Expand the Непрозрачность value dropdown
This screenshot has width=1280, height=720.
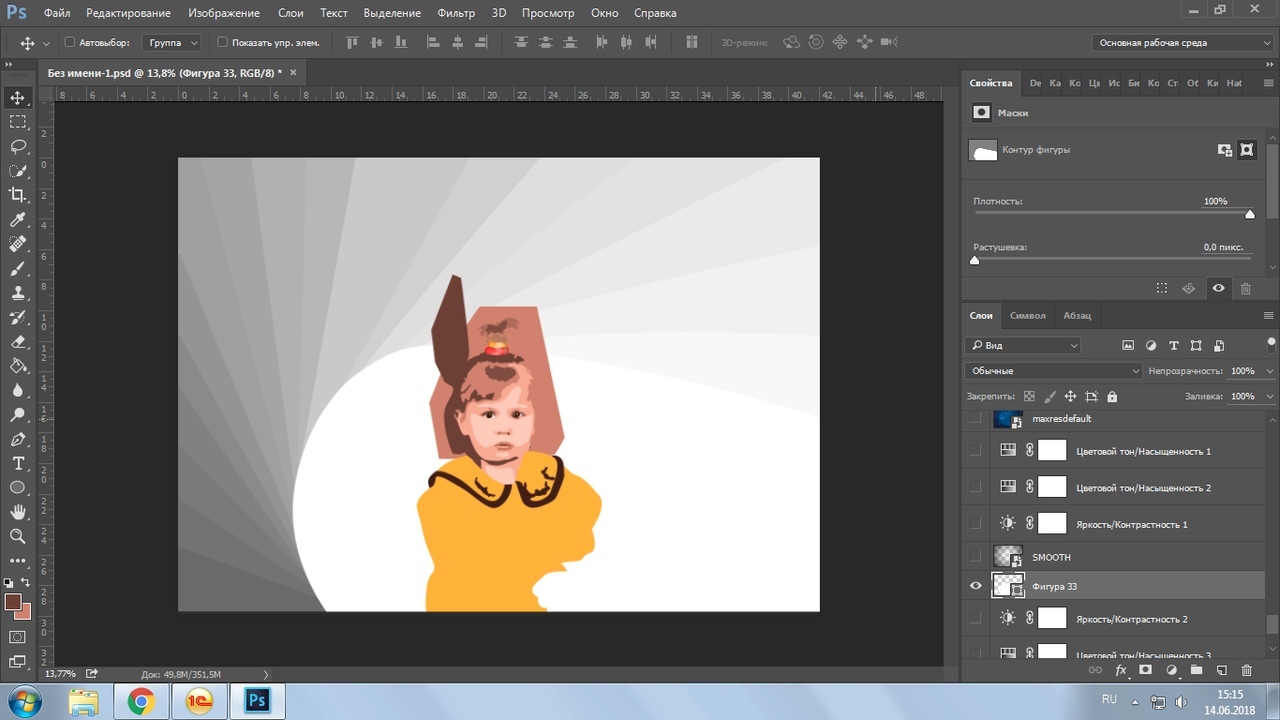point(1269,371)
